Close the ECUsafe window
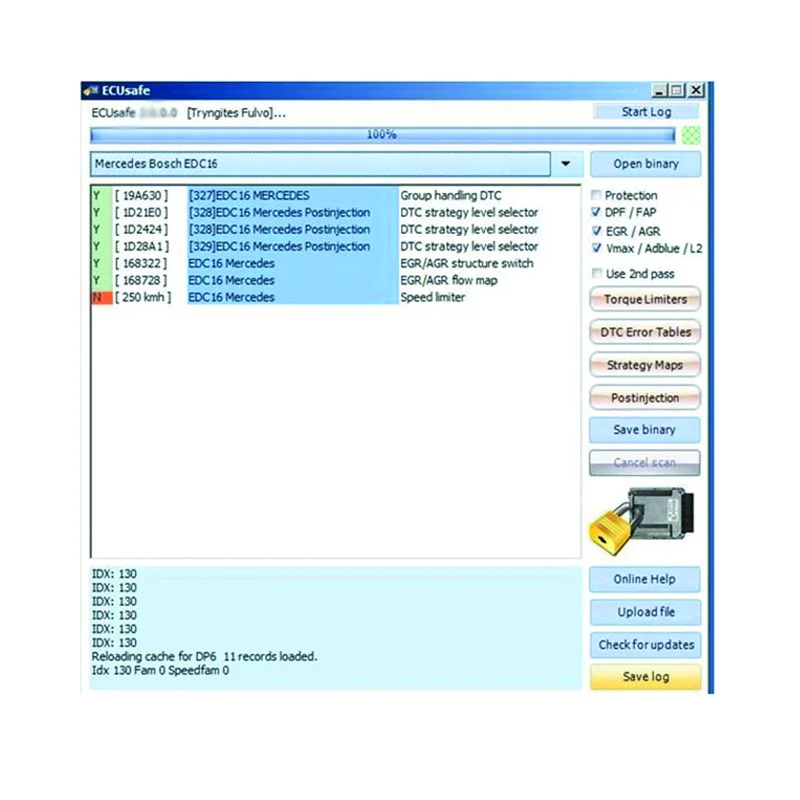The image size is (800, 800). tap(696, 91)
